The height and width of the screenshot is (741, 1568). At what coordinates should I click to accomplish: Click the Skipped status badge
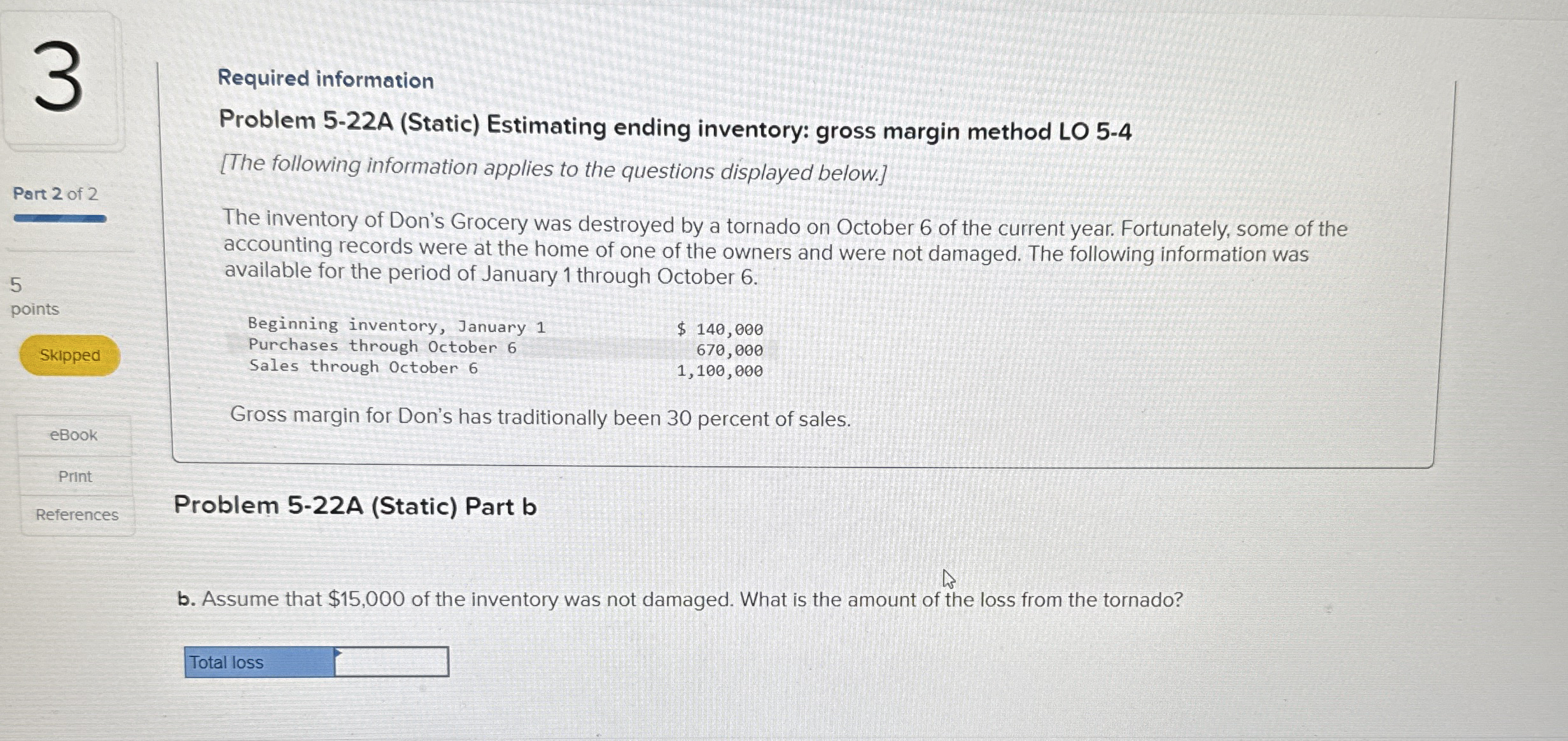(x=69, y=356)
